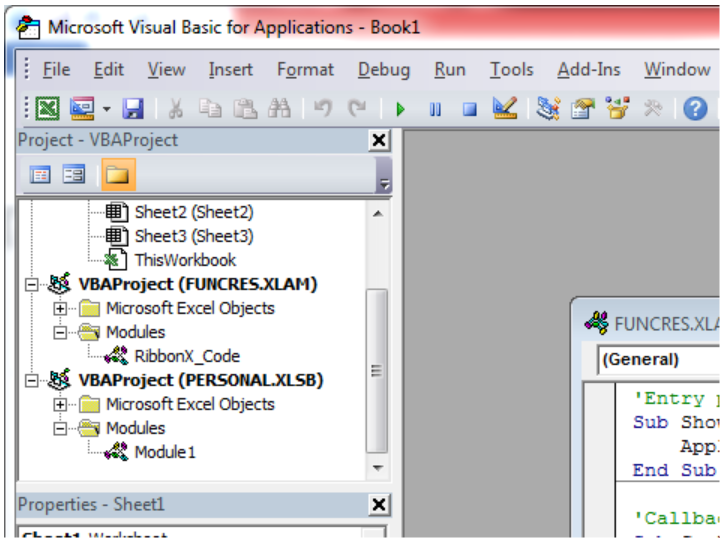Switch to Microsoft Excel view icon
Image resolution: width=724 pixels, height=543 pixels.
click(48, 109)
